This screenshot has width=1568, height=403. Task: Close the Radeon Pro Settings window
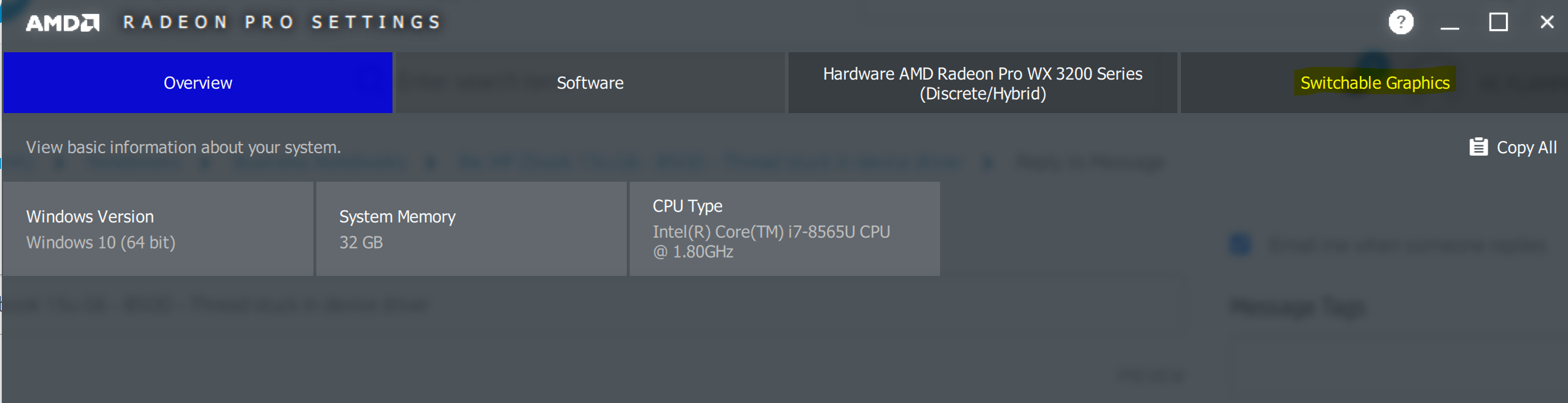(1547, 22)
